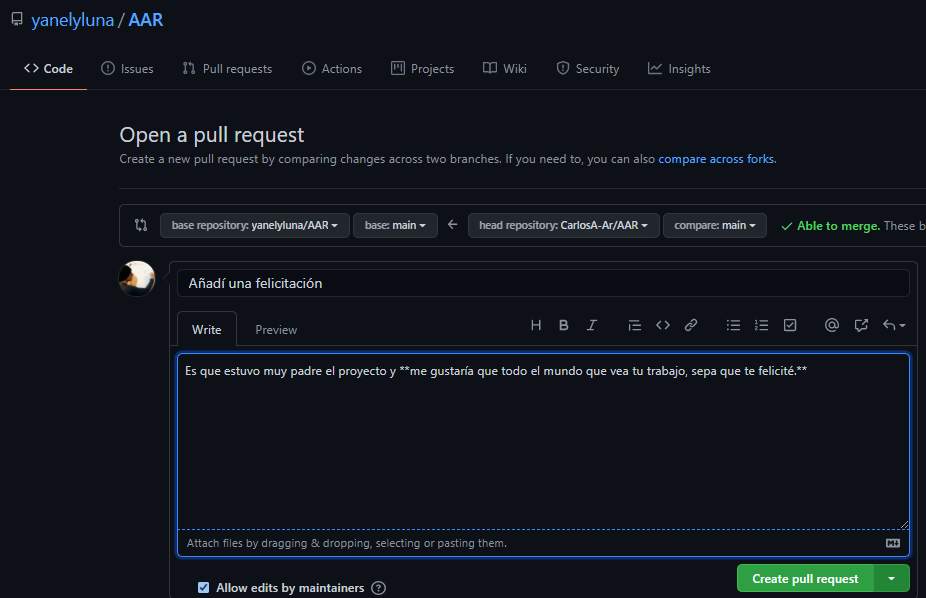Viewport: 926px width, 598px height.
Task: Toggle Allow edits by maintainers checkbox
Action: point(204,587)
